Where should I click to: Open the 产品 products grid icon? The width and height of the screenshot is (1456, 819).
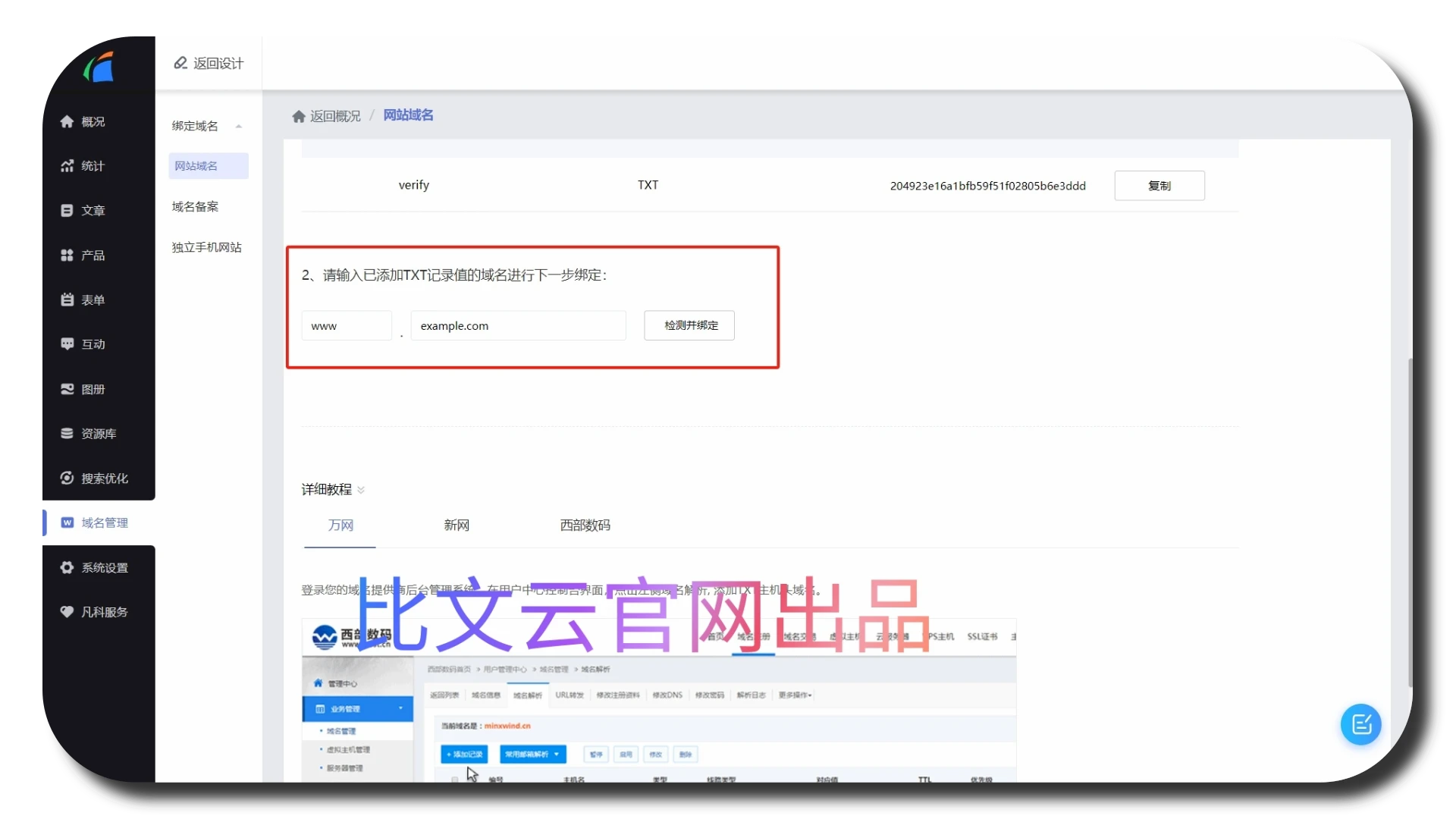click(67, 256)
